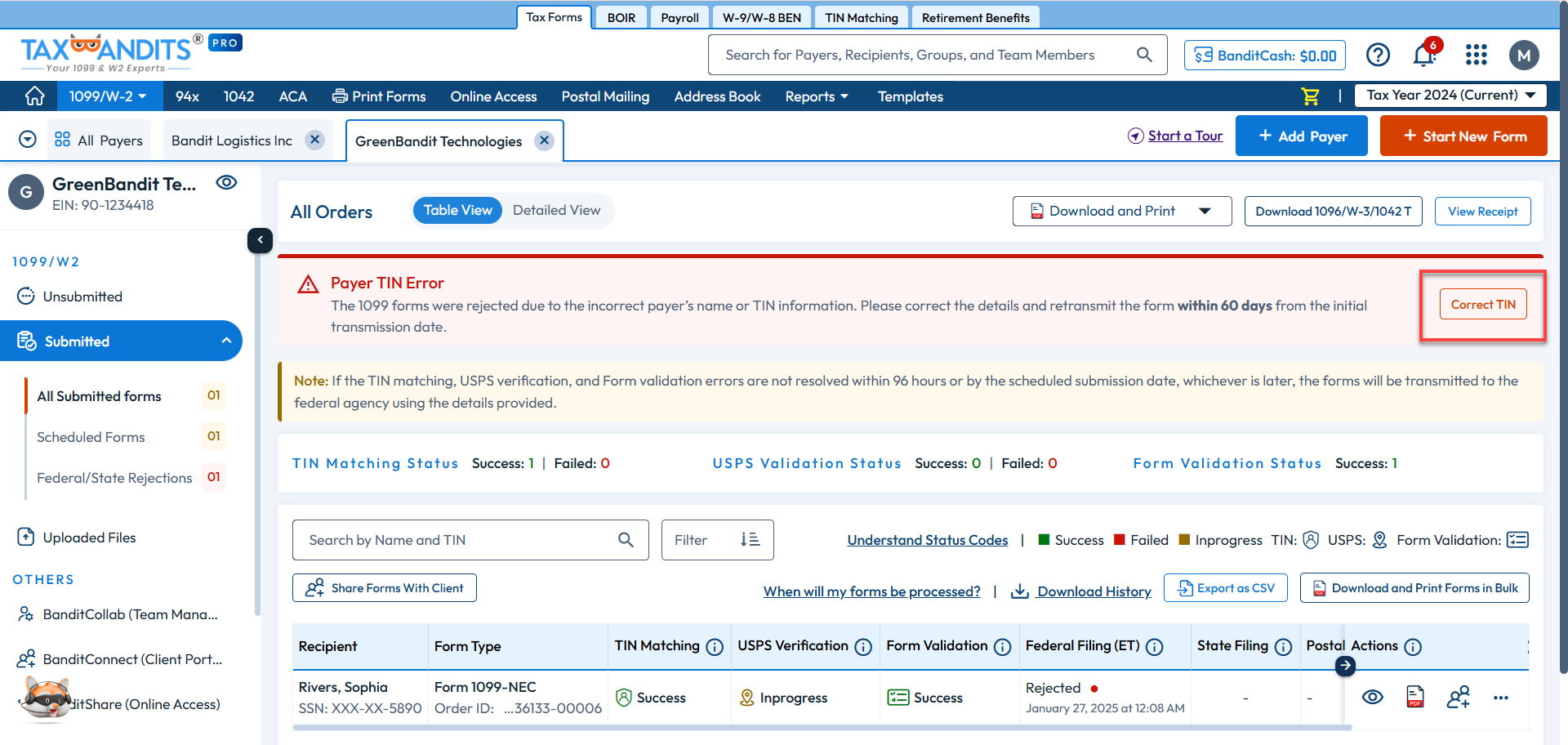Open the chat mascot raccoon icon
This screenshot has height=745, width=1568.
46,699
